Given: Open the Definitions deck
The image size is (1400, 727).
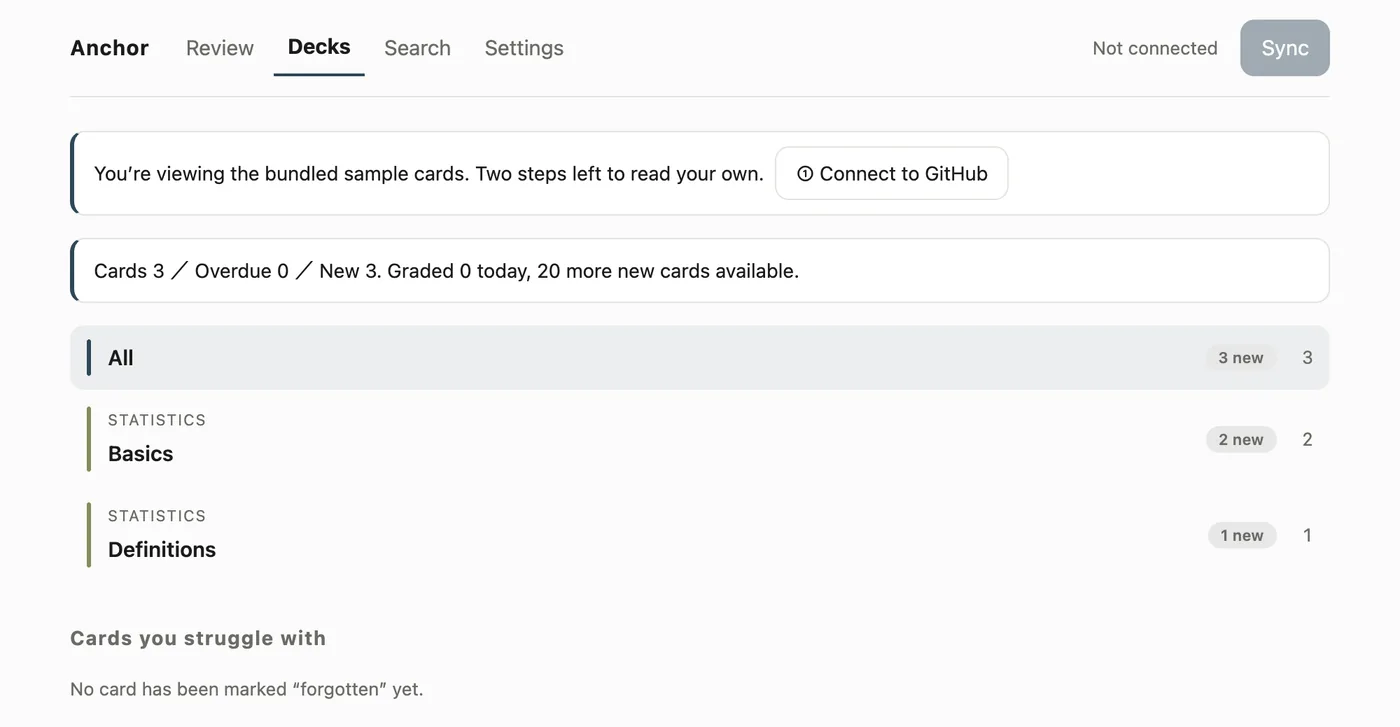Looking at the screenshot, I should click(x=700, y=536).
